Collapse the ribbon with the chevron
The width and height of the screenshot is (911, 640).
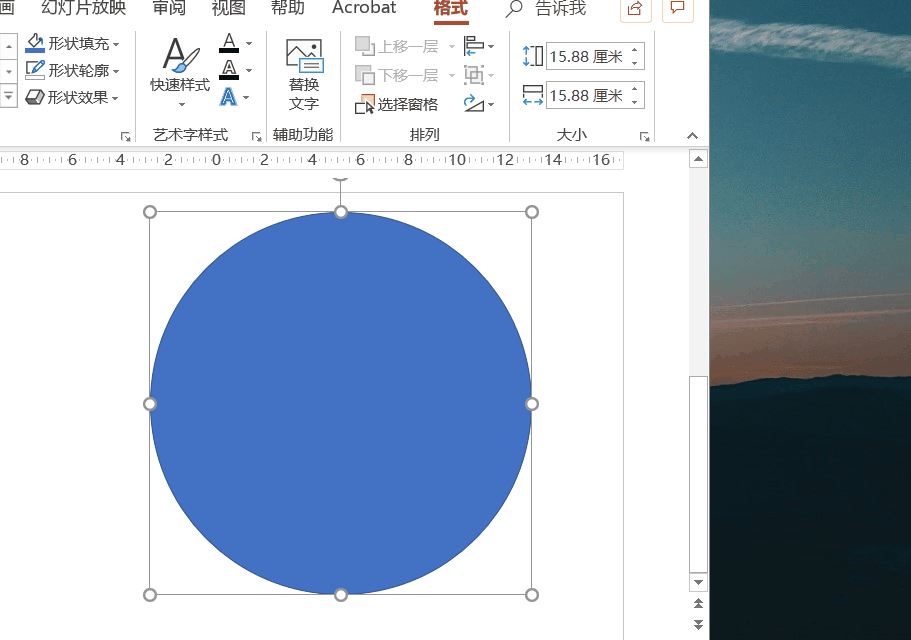tap(692, 136)
